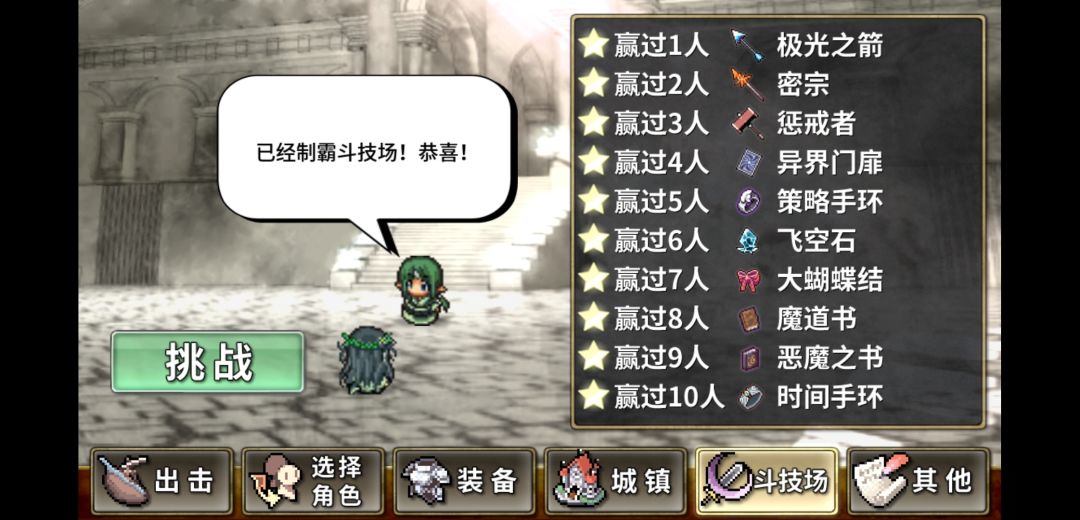Select the blue card icon for 异界门扉
The image size is (1080, 520).
(749, 163)
